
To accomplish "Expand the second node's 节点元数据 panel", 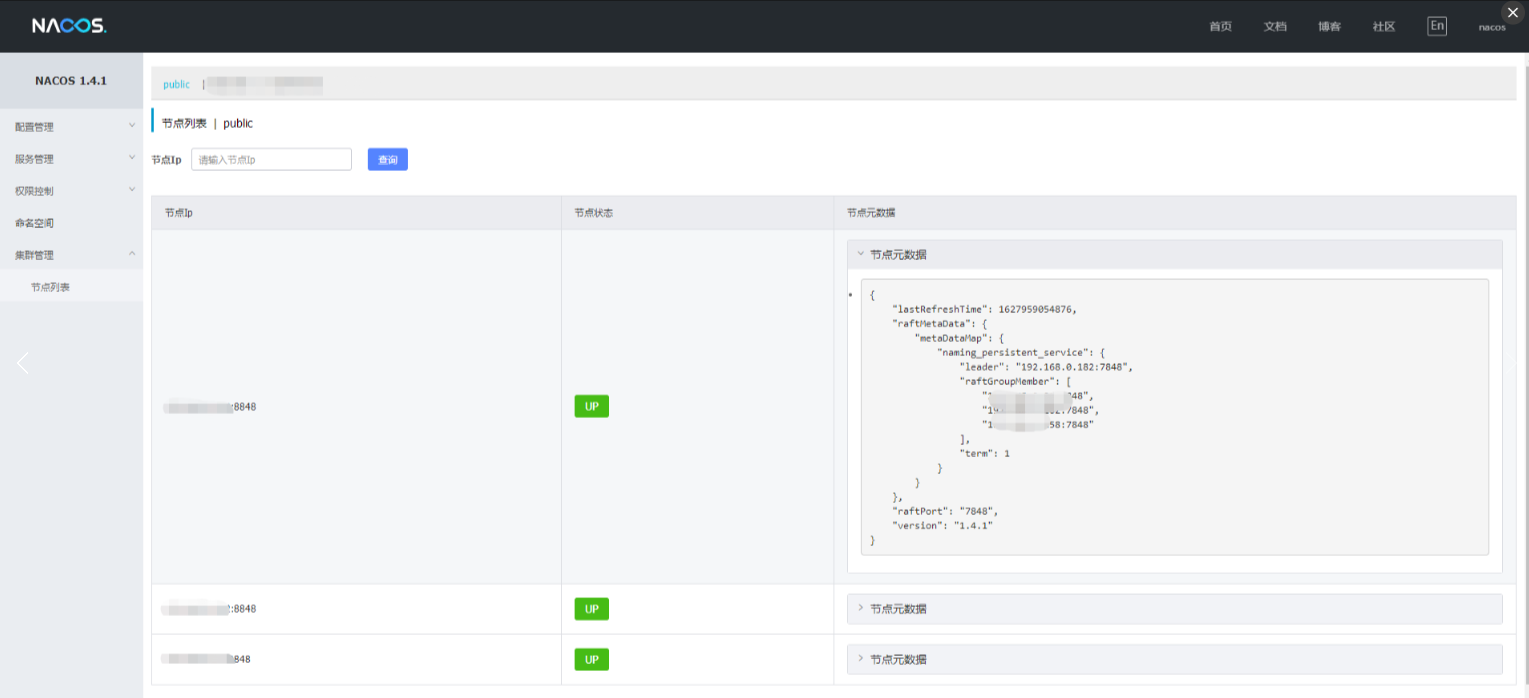I will 1174,609.
